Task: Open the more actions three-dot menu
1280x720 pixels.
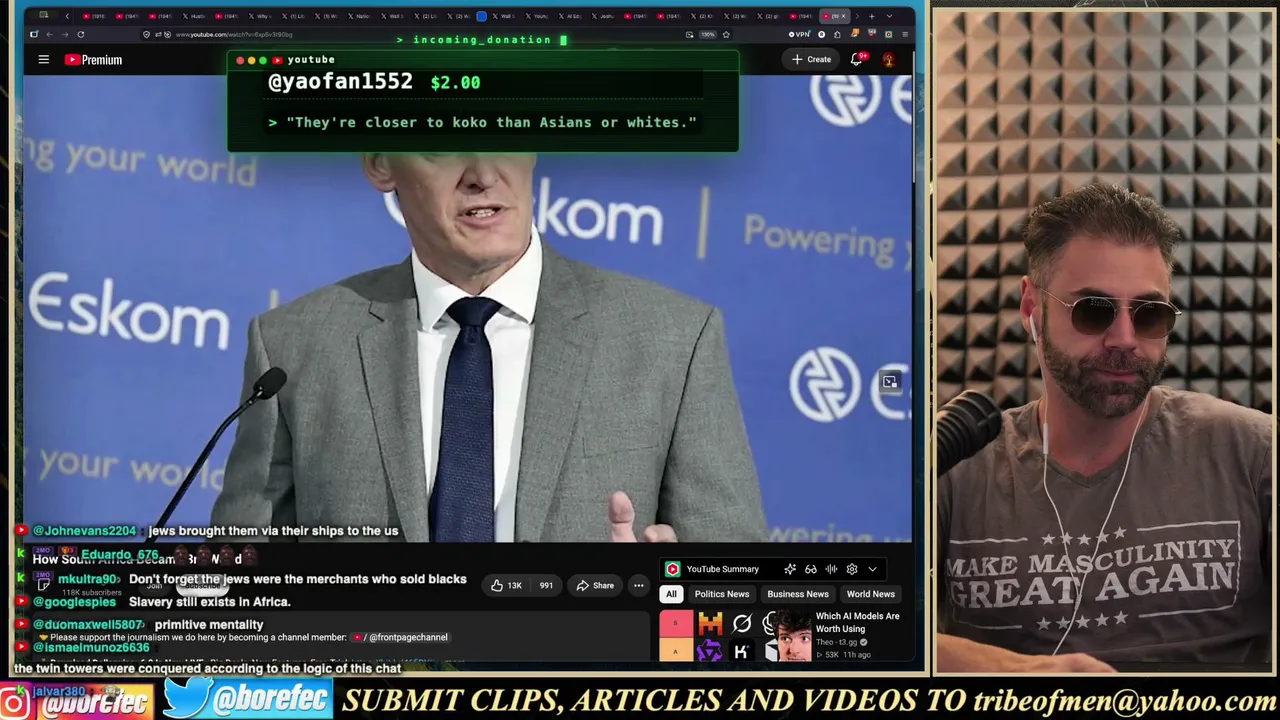Action: [x=638, y=586]
